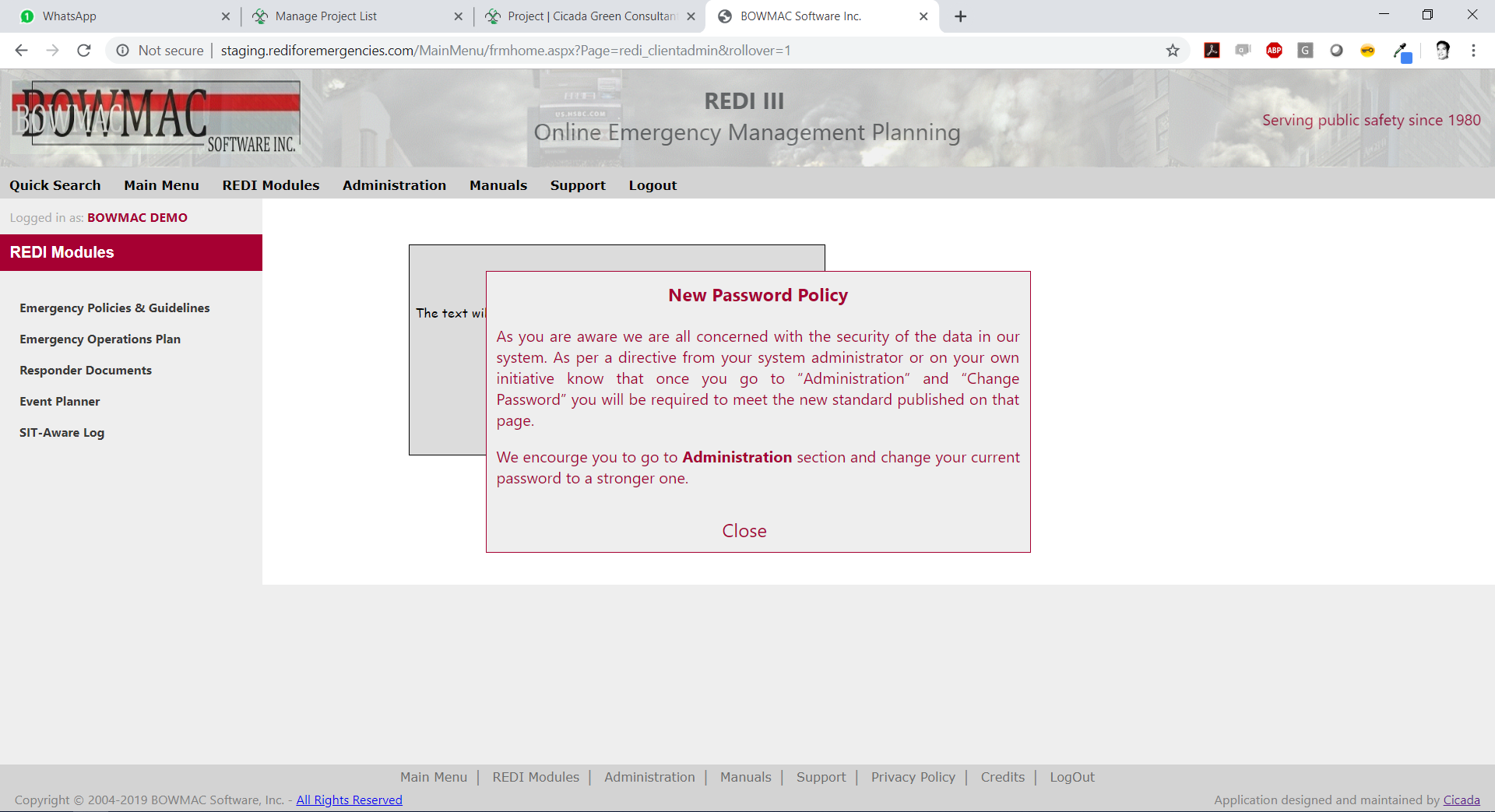Open SIT-Aware Log module
1495x812 pixels.
pos(62,433)
